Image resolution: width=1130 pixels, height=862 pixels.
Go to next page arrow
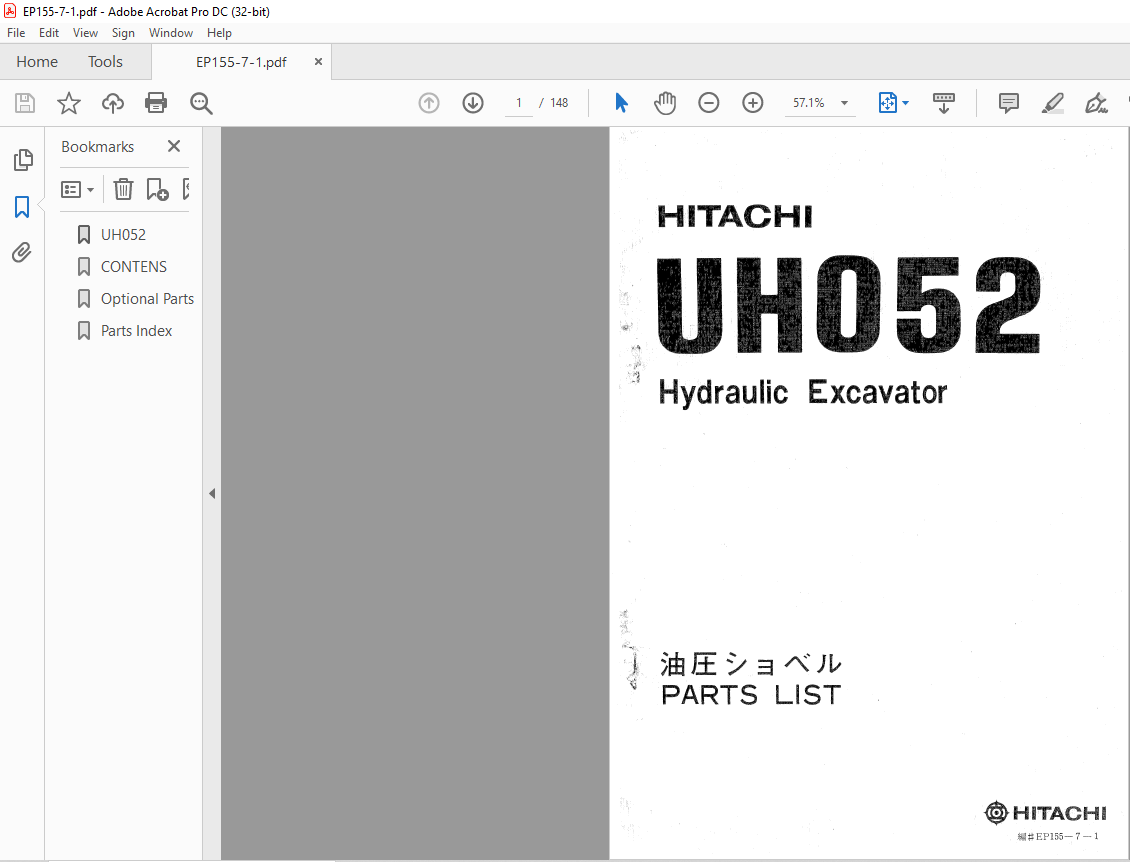473,103
